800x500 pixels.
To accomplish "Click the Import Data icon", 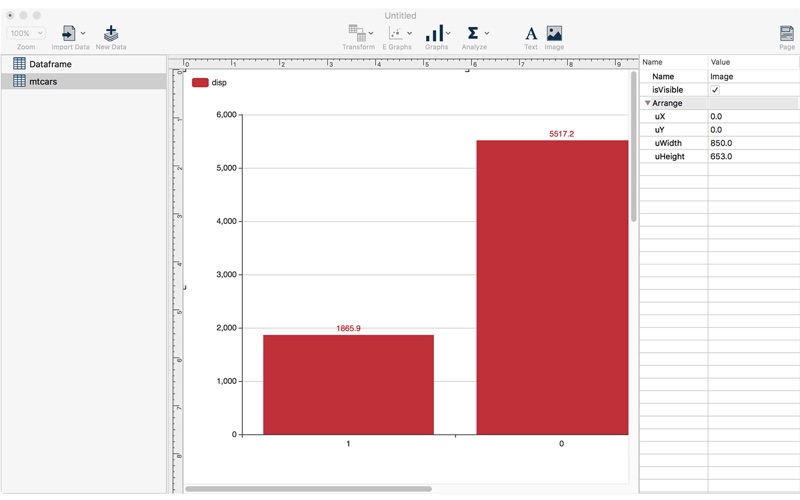I will pos(68,34).
